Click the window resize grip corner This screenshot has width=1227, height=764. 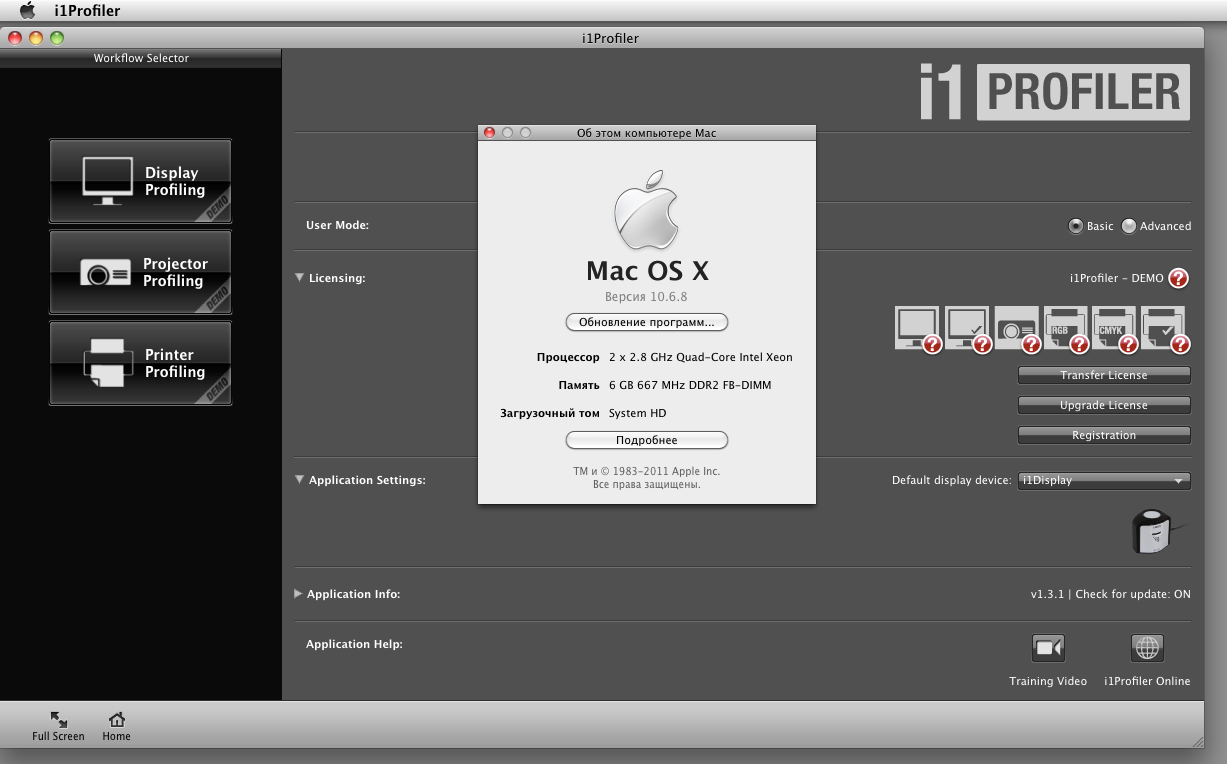click(1196, 741)
